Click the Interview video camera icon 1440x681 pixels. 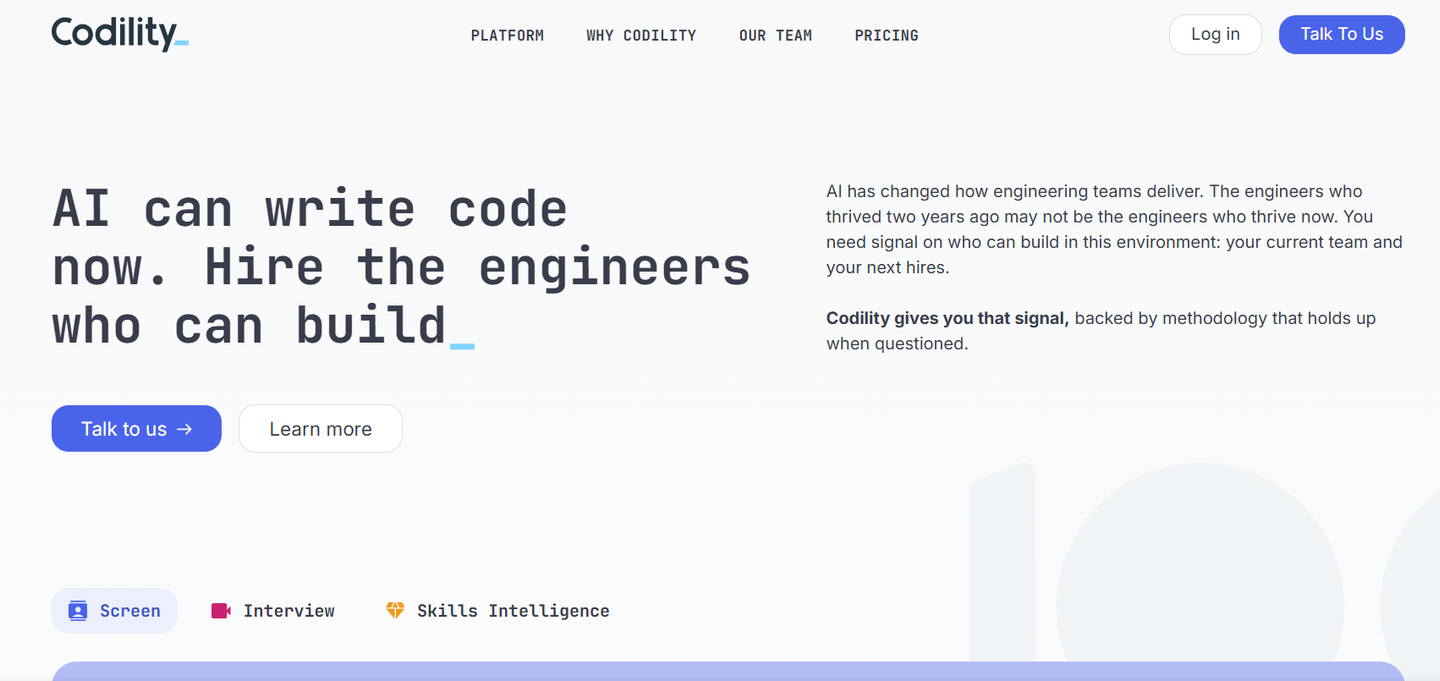click(221, 611)
